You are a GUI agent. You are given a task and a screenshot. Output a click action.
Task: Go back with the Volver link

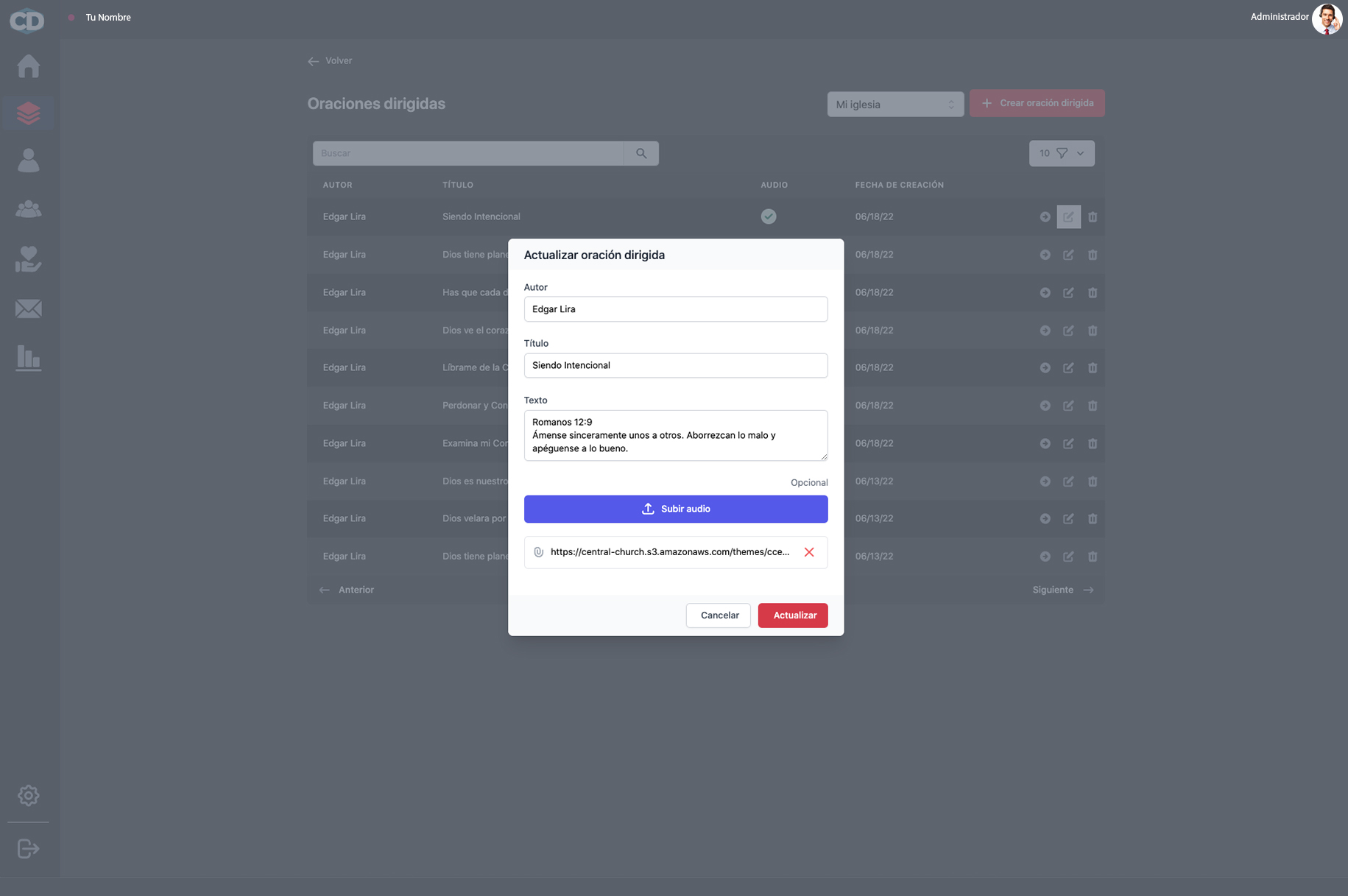(x=330, y=61)
